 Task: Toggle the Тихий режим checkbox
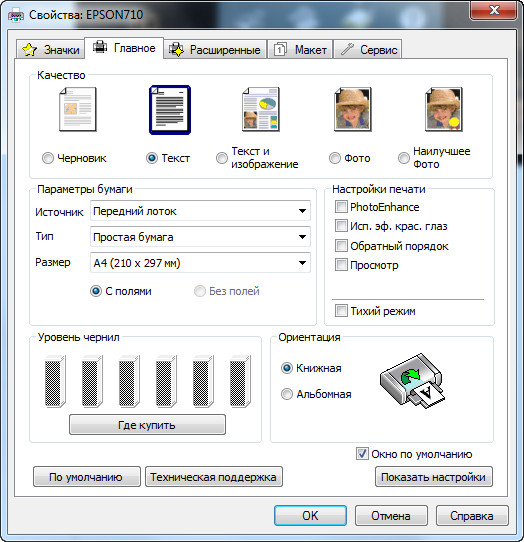pos(341,310)
